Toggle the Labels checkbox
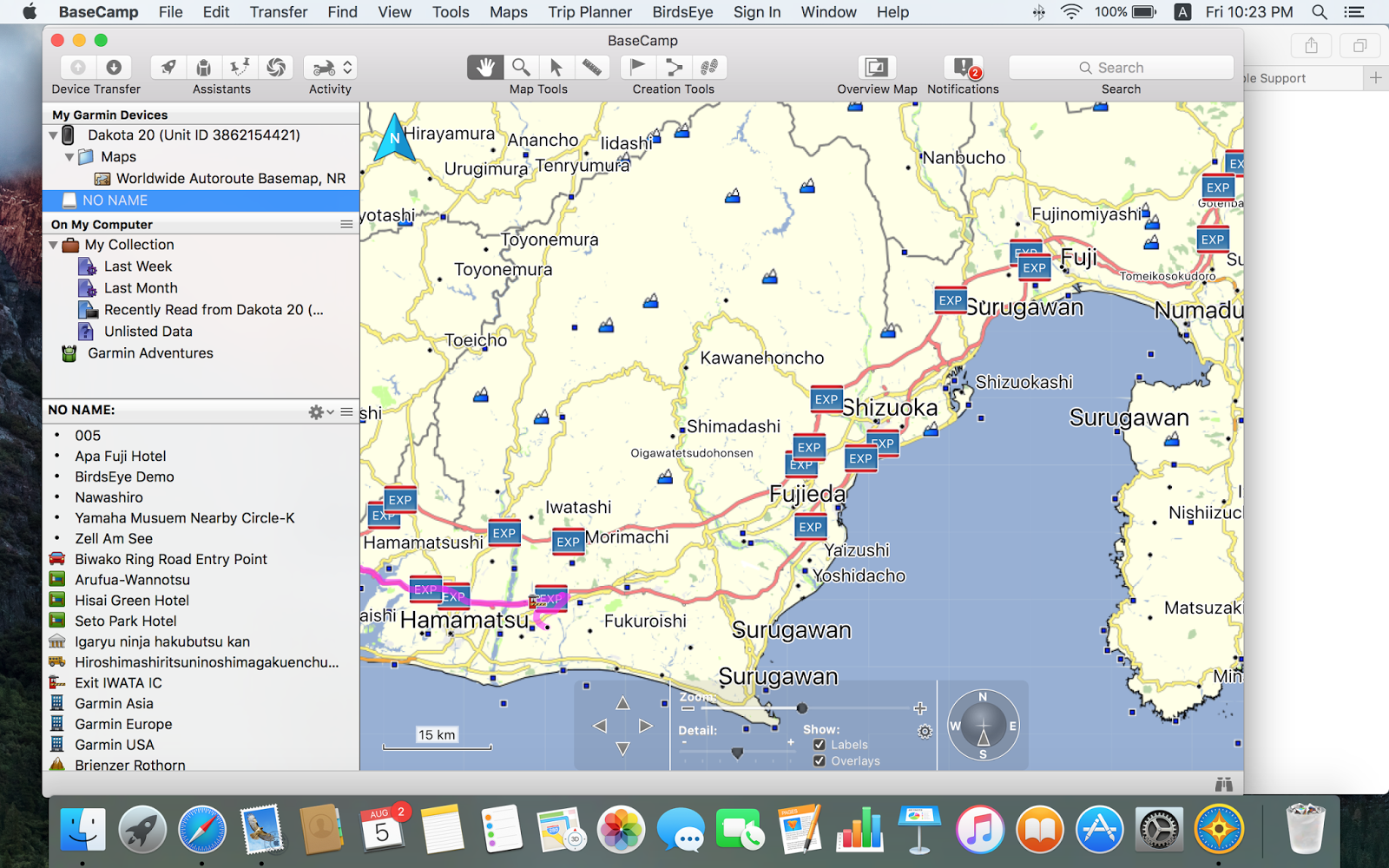1389x868 pixels. (819, 745)
